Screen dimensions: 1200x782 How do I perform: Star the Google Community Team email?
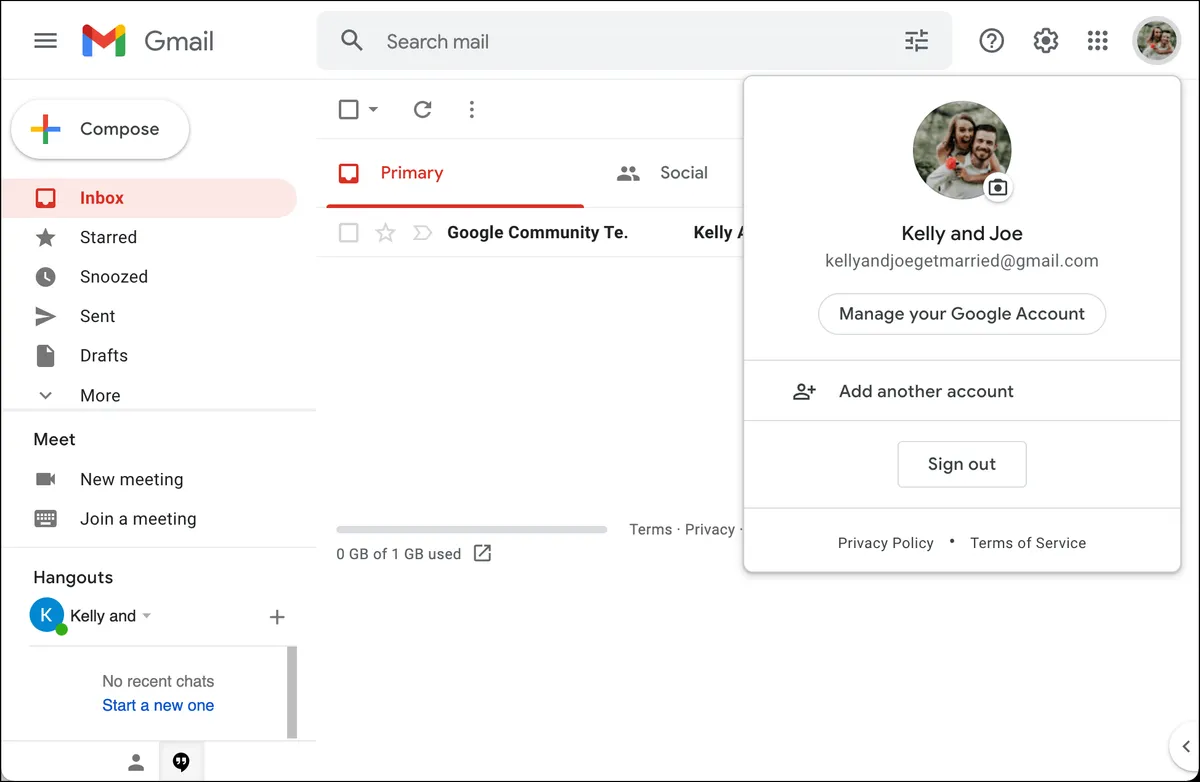(385, 233)
